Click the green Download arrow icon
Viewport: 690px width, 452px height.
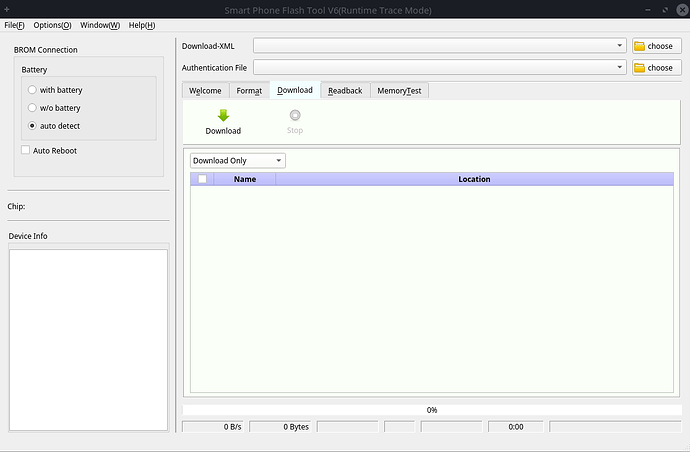223,115
